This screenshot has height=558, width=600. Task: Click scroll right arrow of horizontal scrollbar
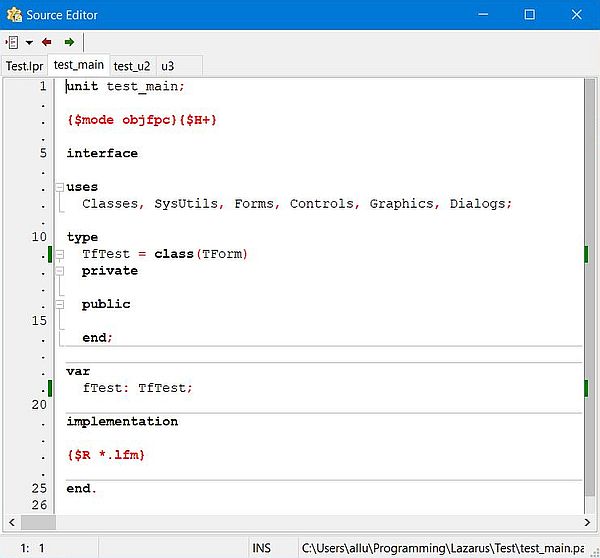(587, 522)
